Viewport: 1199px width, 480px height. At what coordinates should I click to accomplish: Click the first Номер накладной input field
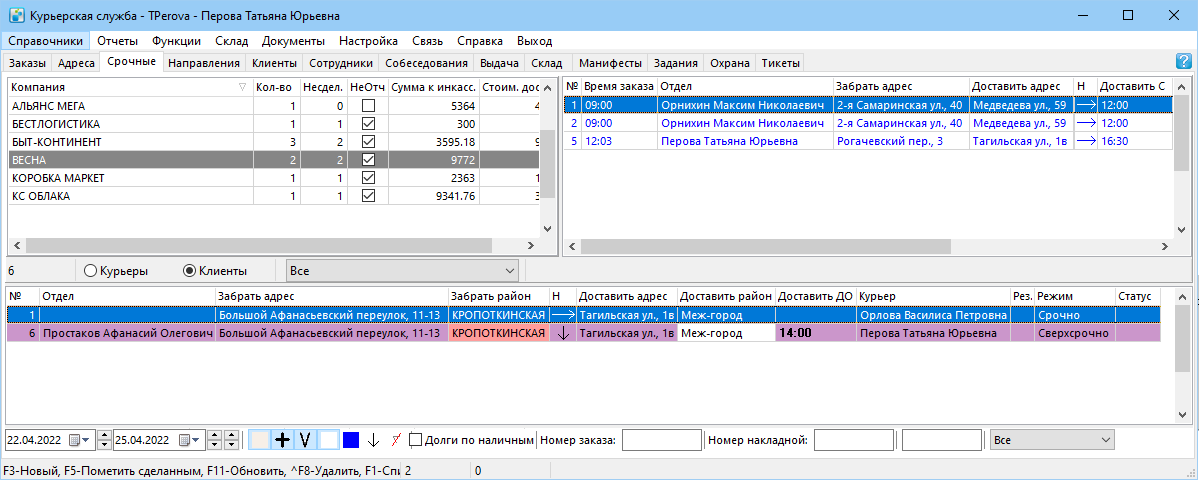(x=854, y=440)
